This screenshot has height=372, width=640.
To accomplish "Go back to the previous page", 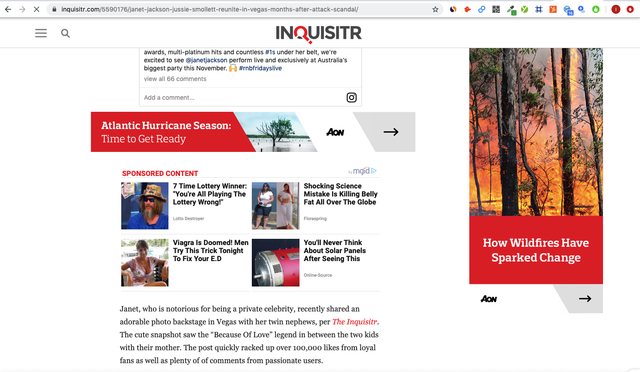I will [x=8, y=9].
